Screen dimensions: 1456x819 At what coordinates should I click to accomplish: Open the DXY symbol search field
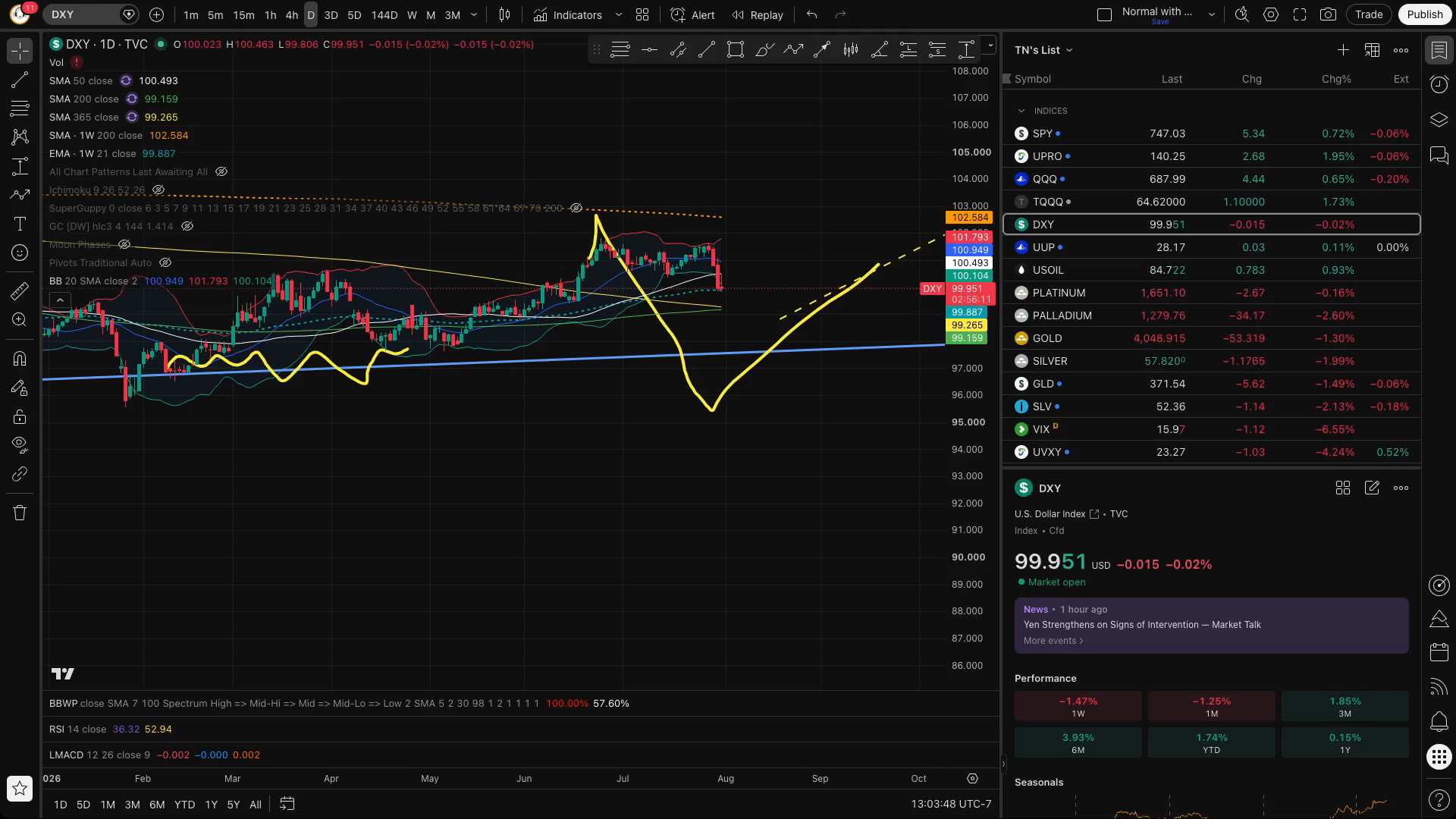(89, 14)
